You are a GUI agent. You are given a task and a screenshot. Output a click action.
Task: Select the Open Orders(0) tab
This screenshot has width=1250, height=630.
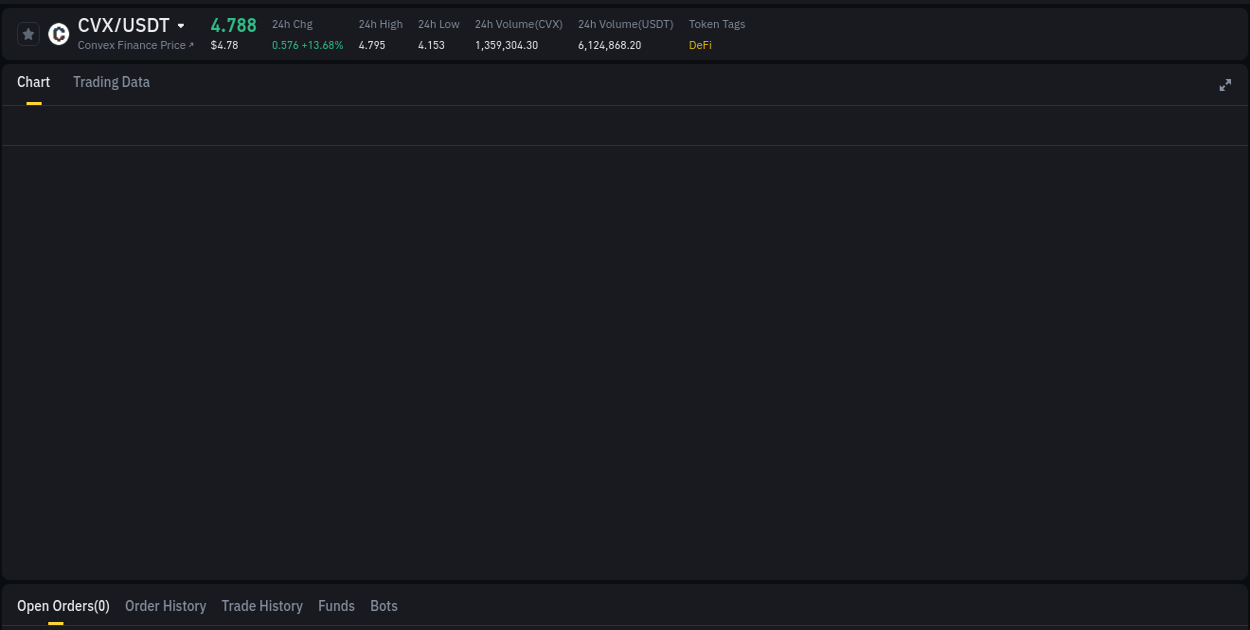[63, 605]
